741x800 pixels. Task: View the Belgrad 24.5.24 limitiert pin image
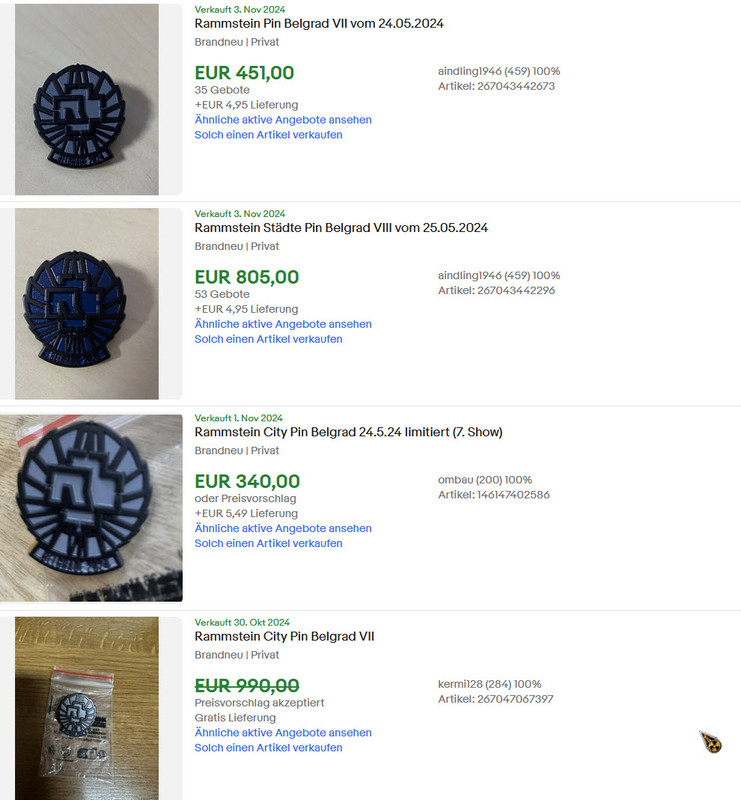click(x=91, y=508)
